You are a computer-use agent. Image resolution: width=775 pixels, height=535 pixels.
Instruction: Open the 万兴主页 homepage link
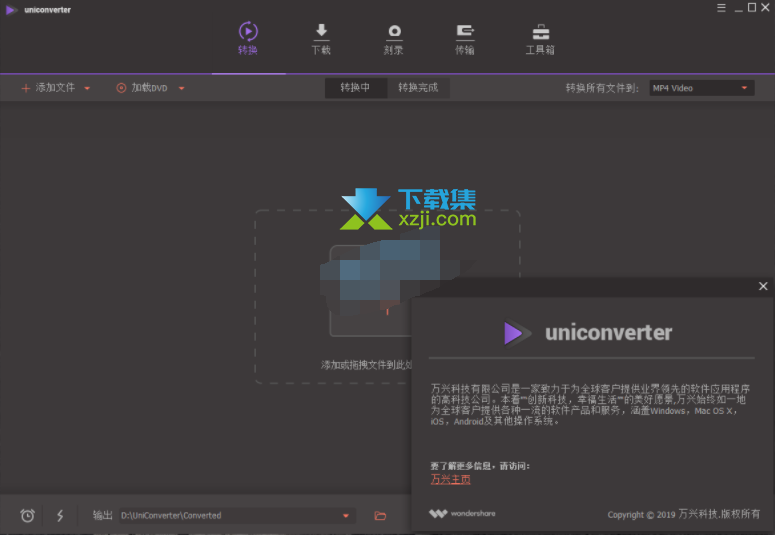(450, 479)
